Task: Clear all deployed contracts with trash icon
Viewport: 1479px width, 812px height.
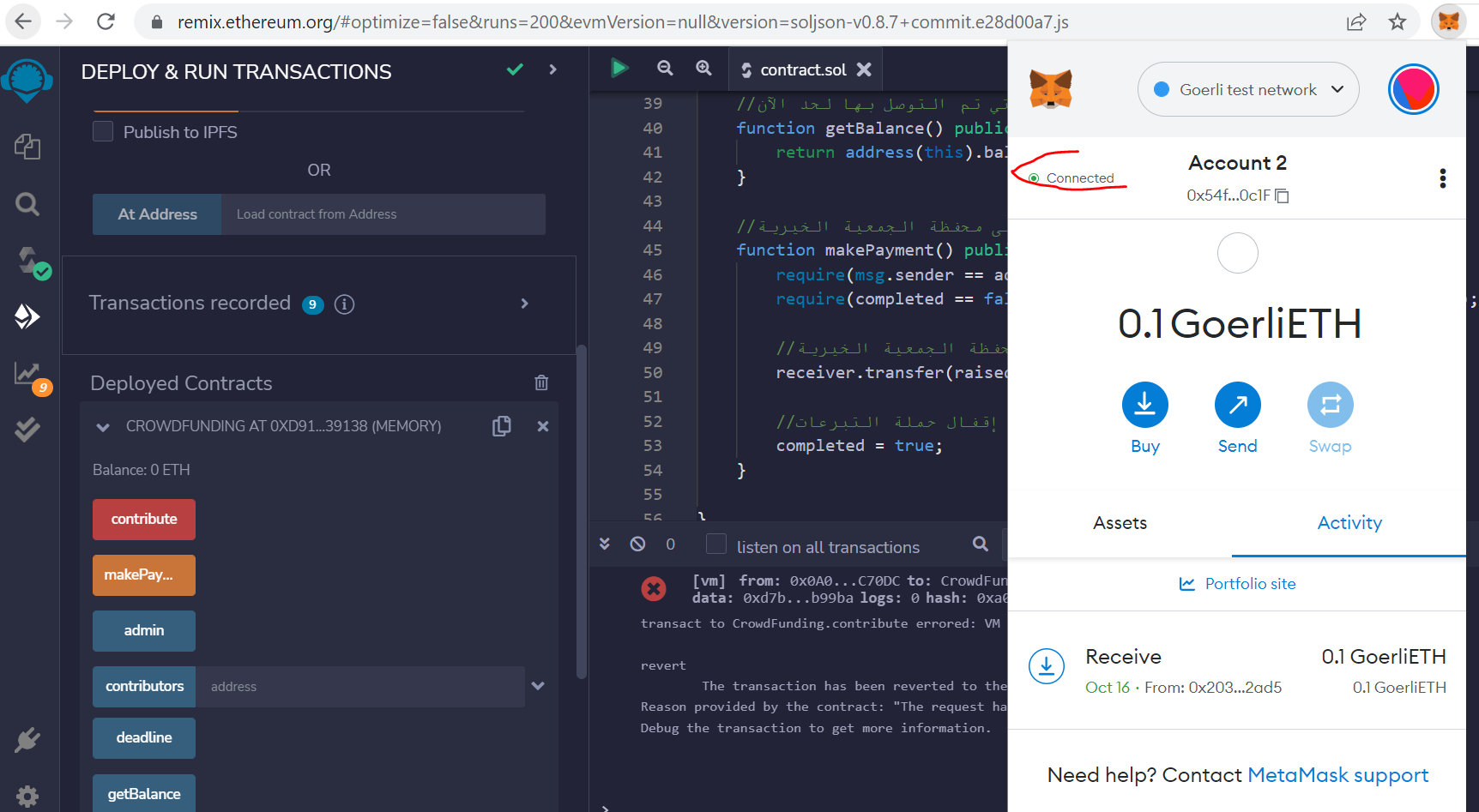Action: pos(541,382)
